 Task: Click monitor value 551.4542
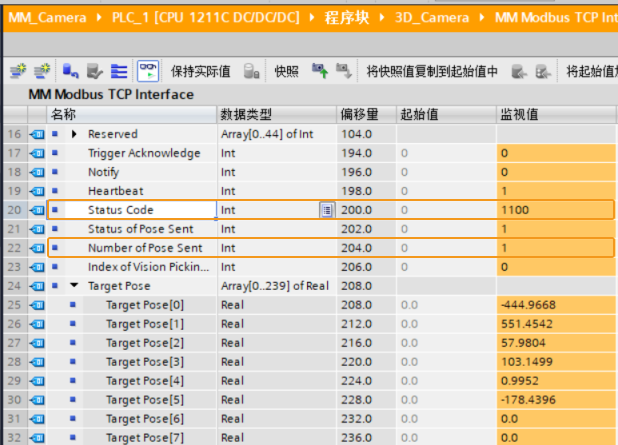pyautogui.click(x=527, y=324)
